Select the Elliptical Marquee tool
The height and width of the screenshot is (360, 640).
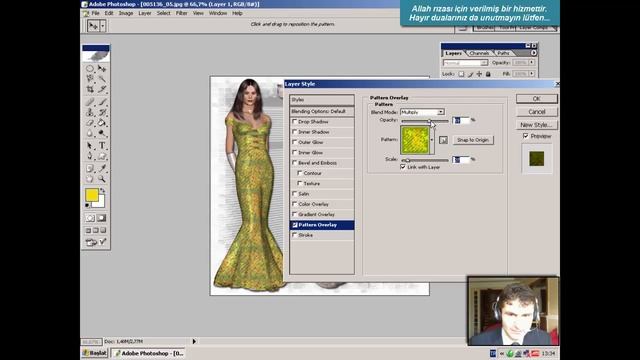pyautogui.click(x=90, y=69)
